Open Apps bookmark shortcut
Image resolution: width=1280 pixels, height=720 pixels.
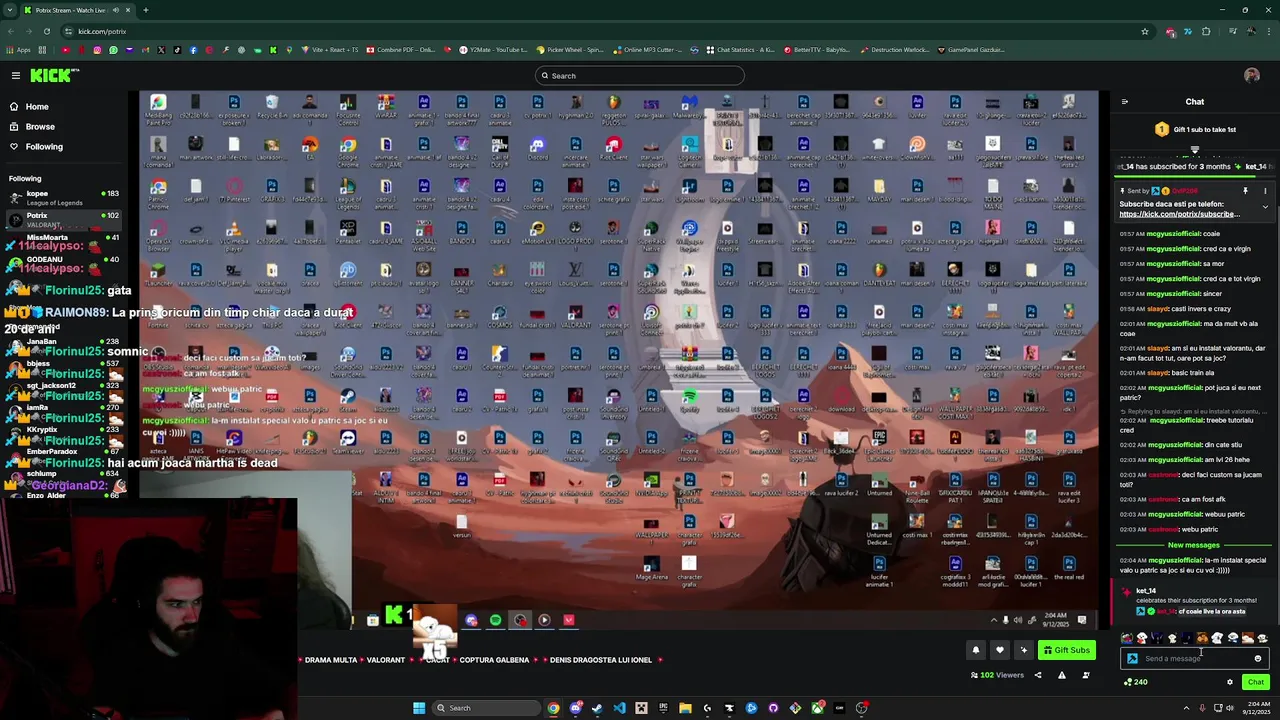pos(20,50)
